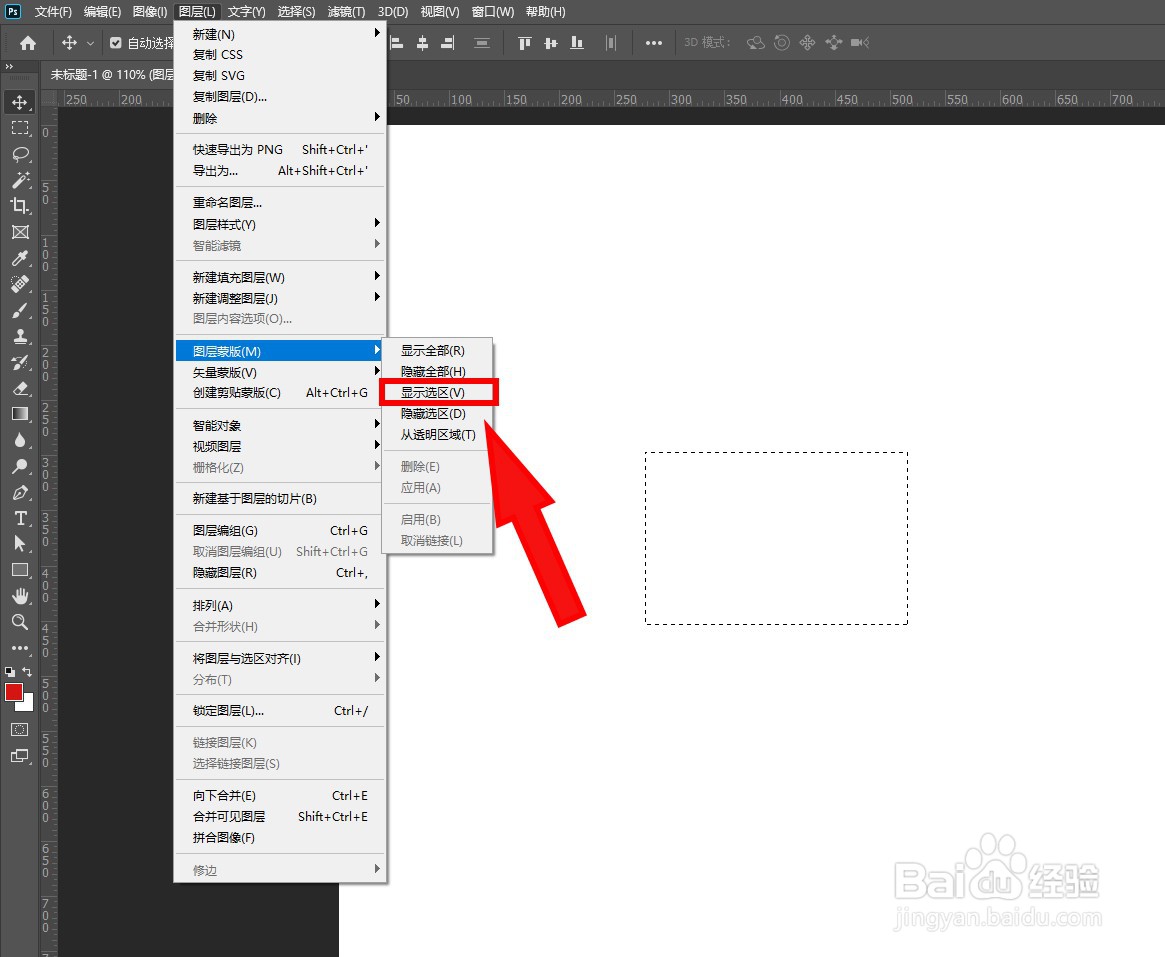Toggle the 自动选择 checkbox
Viewport: 1165px width, 957px height.
116,43
